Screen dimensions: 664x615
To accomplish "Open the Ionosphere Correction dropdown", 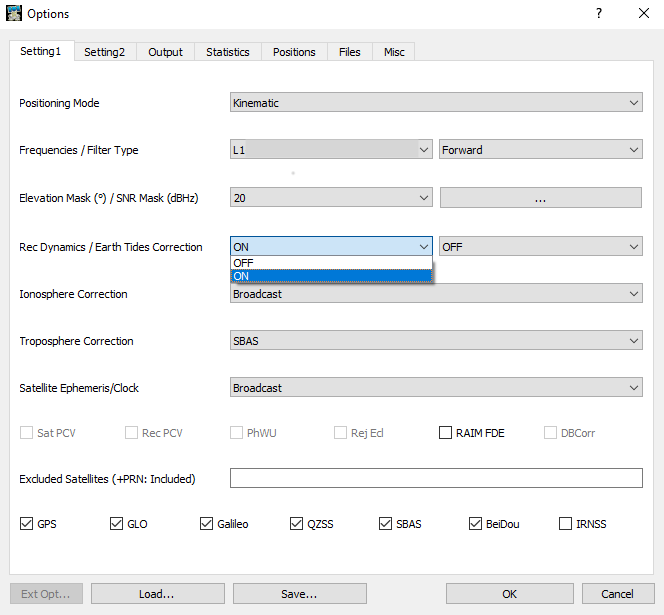I will [436, 294].
